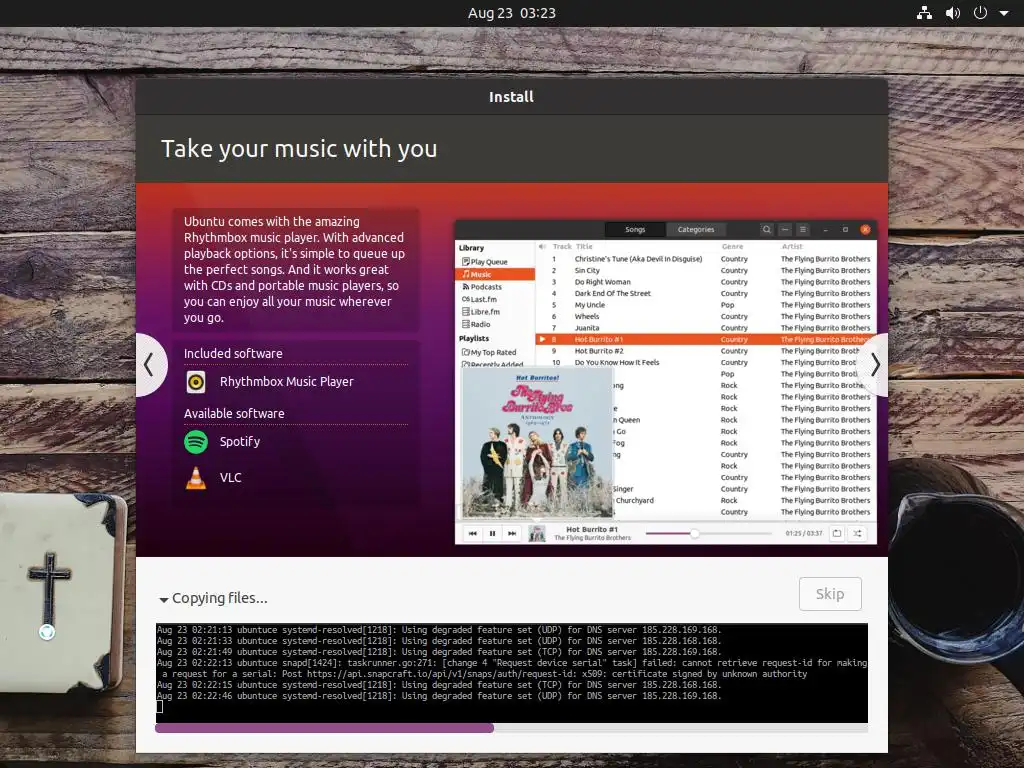Click song row Juanita
Viewport: 1024px width, 768px height.
705,328
